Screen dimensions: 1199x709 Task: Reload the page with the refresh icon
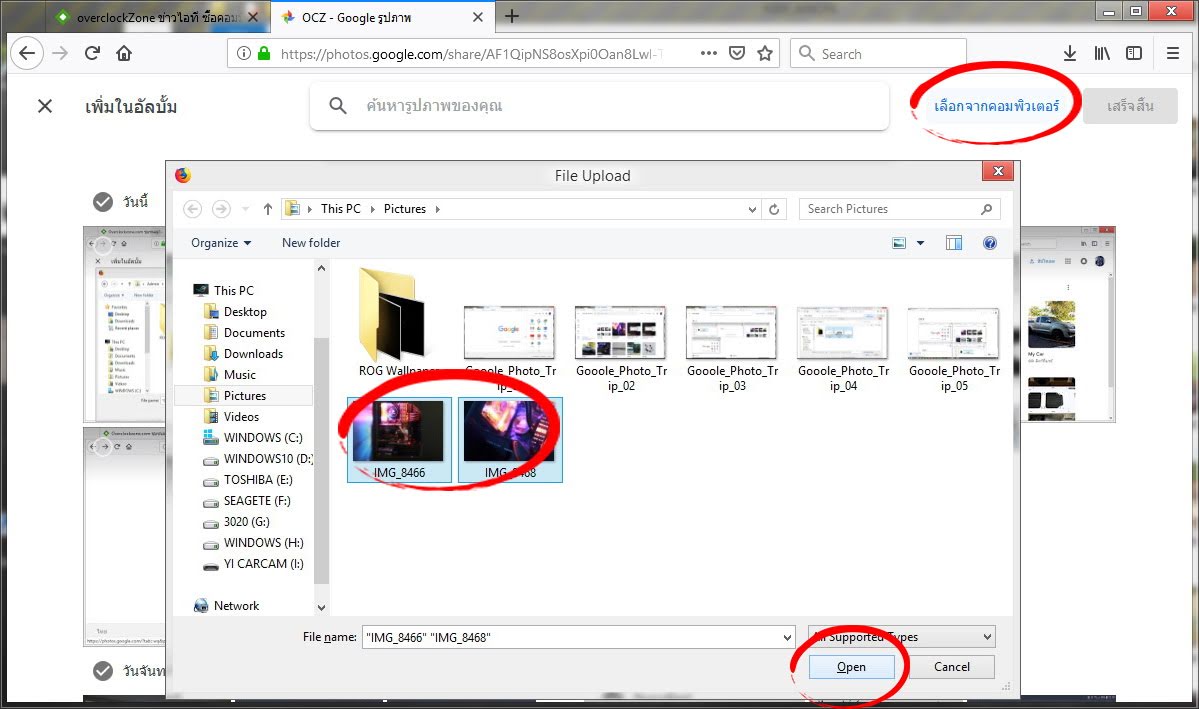click(92, 54)
